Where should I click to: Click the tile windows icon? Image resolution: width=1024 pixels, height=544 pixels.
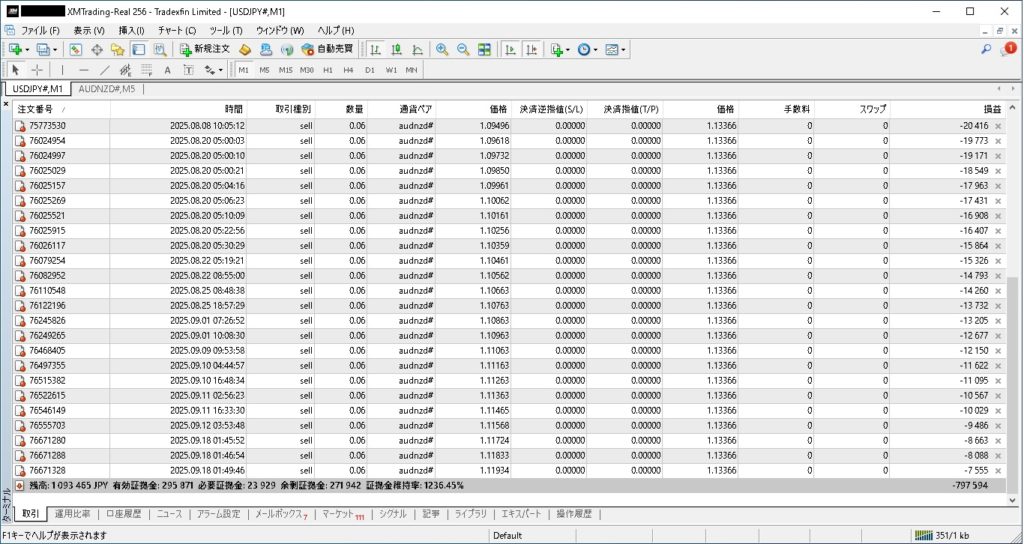click(484, 49)
